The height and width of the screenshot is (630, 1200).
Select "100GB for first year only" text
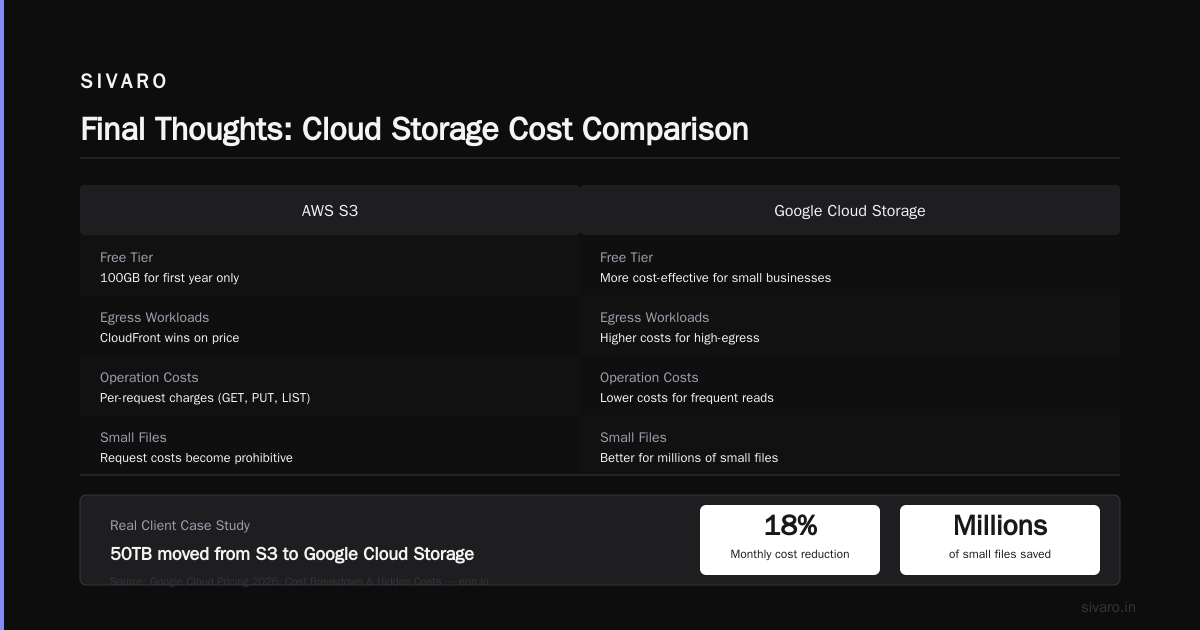(169, 278)
